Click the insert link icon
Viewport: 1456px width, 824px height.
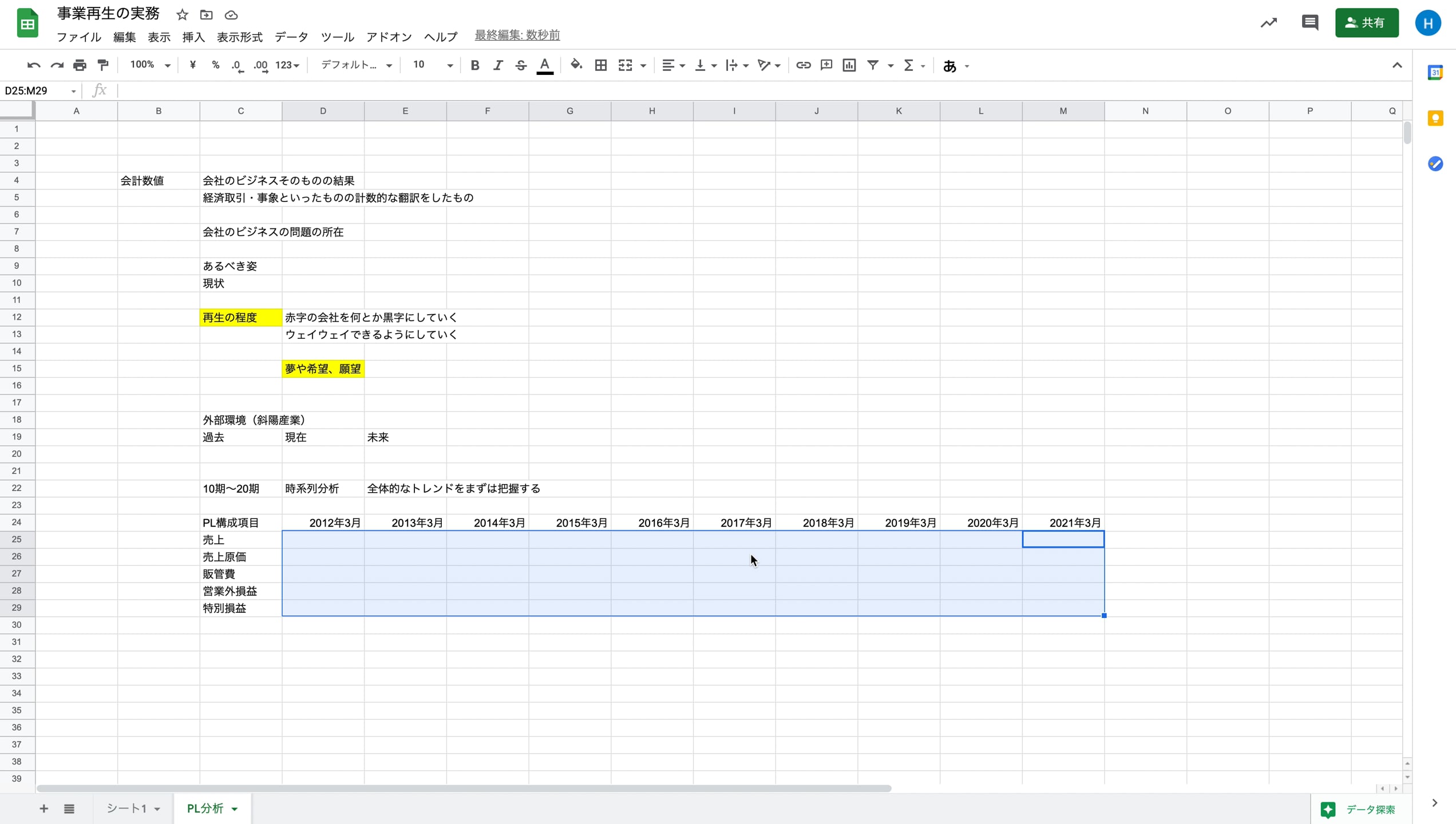pyautogui.click(x=803, y=65)
